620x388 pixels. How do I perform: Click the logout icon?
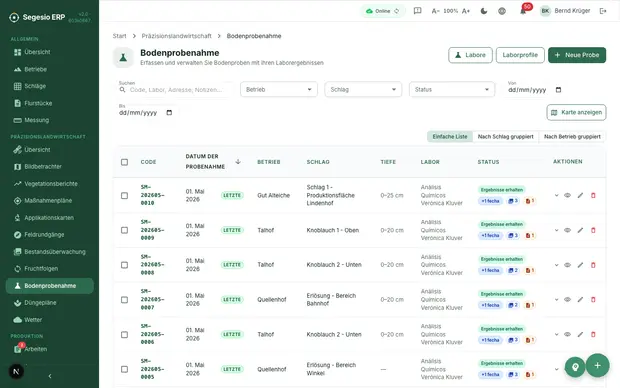[603, 11]
